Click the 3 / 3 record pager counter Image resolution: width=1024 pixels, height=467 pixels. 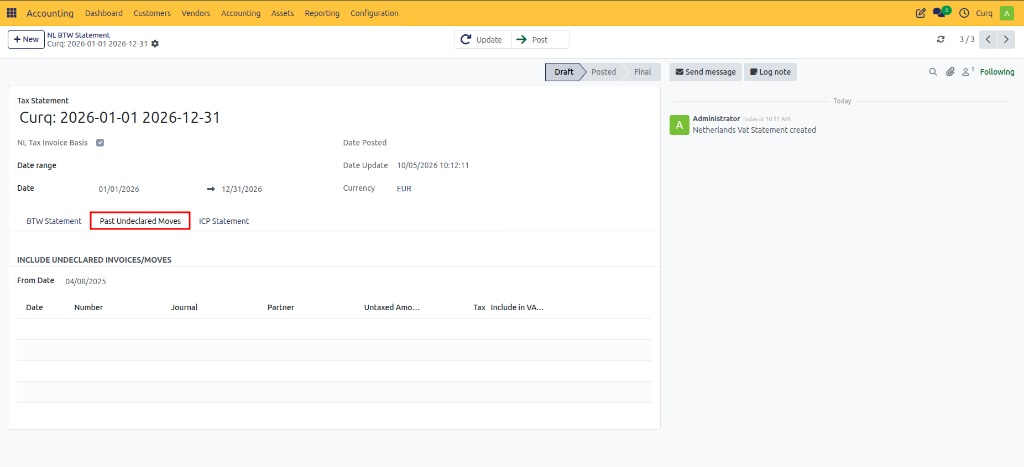pos(967,39)
